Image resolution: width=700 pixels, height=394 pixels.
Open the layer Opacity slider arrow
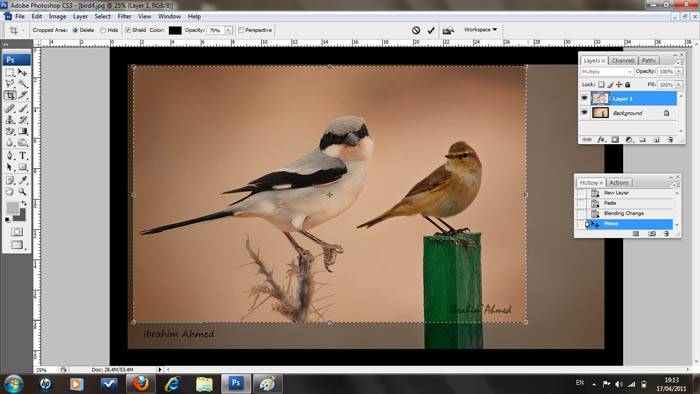pos(679,71)
